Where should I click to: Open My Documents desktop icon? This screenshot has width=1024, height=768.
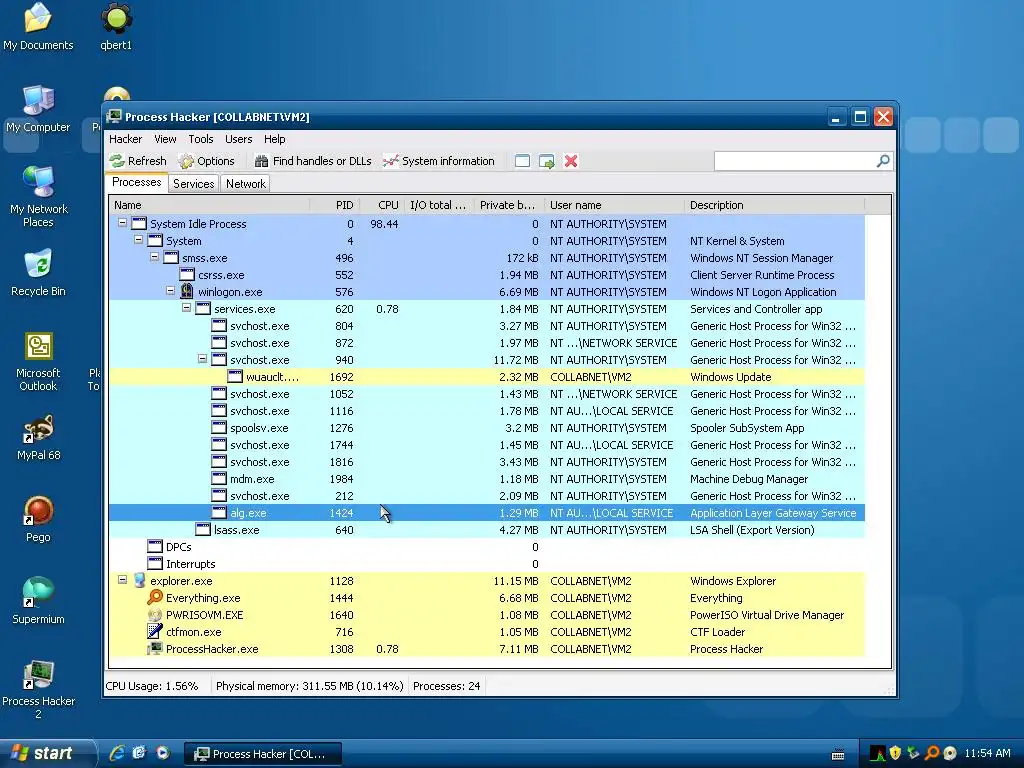pos(38,27)
